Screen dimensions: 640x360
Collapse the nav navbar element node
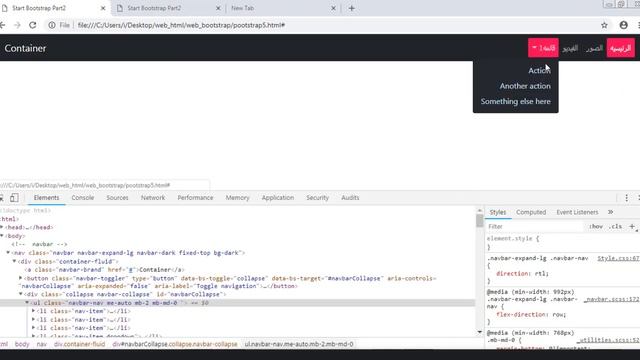(8, 253)
